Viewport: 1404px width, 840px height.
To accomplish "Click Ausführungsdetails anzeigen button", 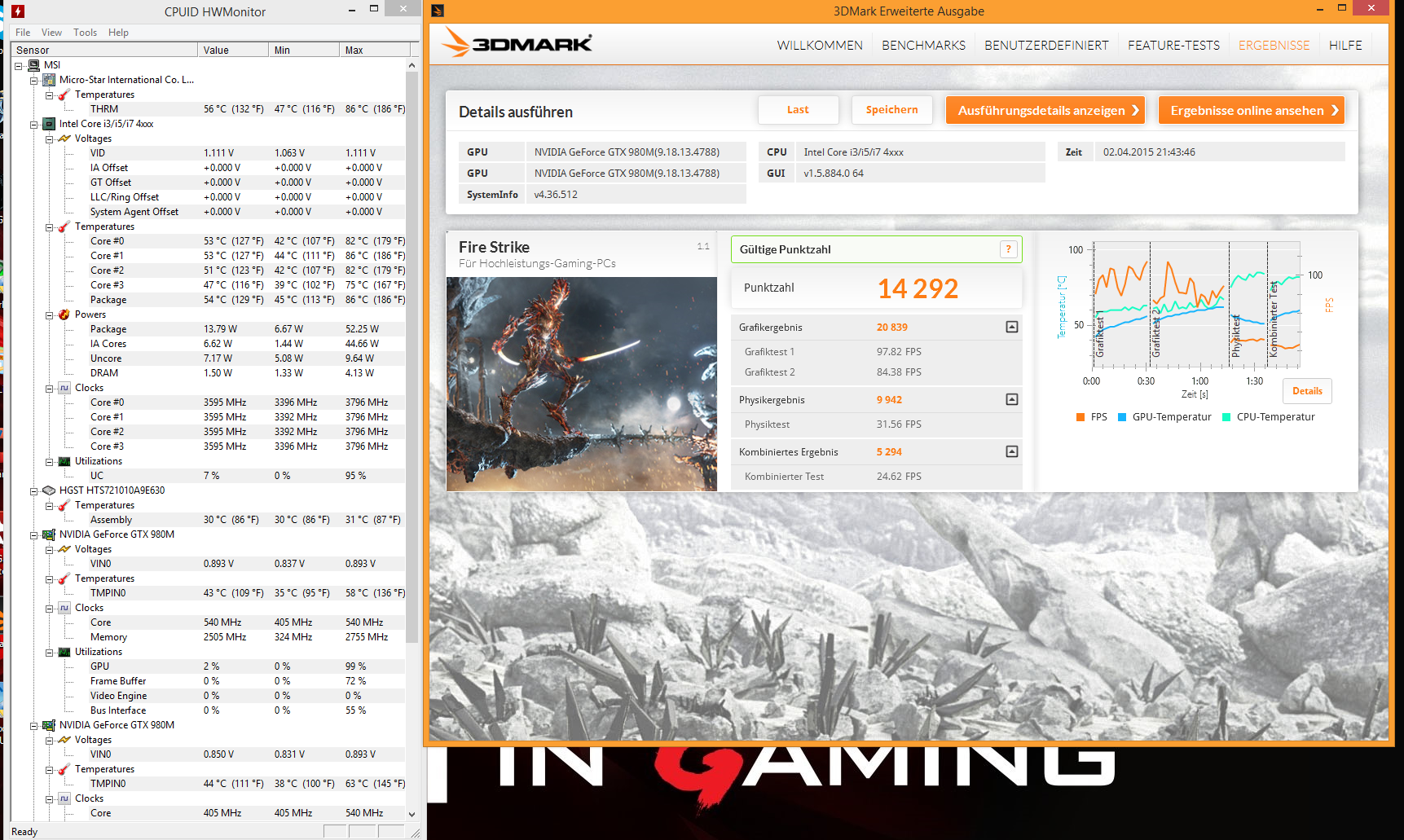I will tap(1045, 110).
